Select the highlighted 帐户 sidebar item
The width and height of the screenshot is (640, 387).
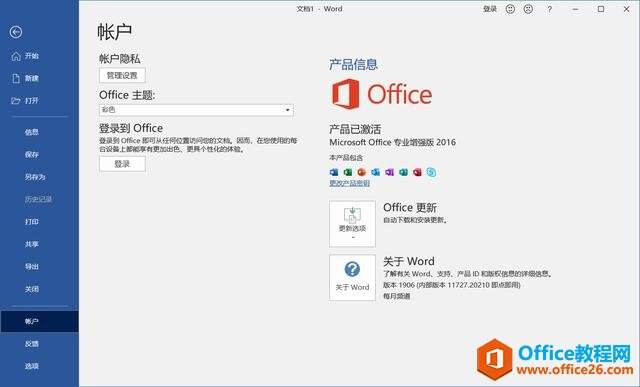tap(40, 321)
